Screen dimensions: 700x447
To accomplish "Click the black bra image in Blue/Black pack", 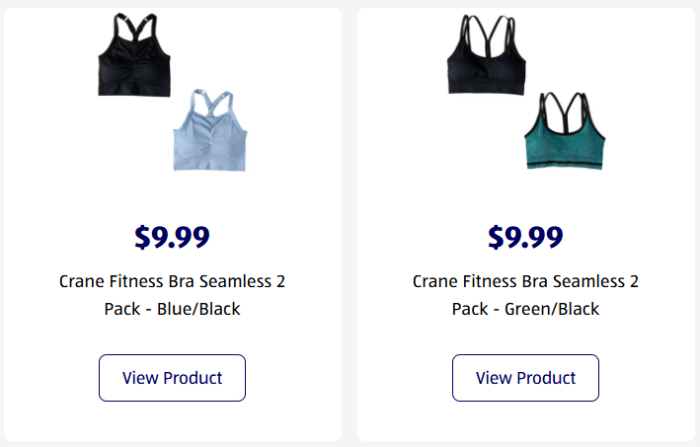I will pyautogui.click(x=135, y=60).
